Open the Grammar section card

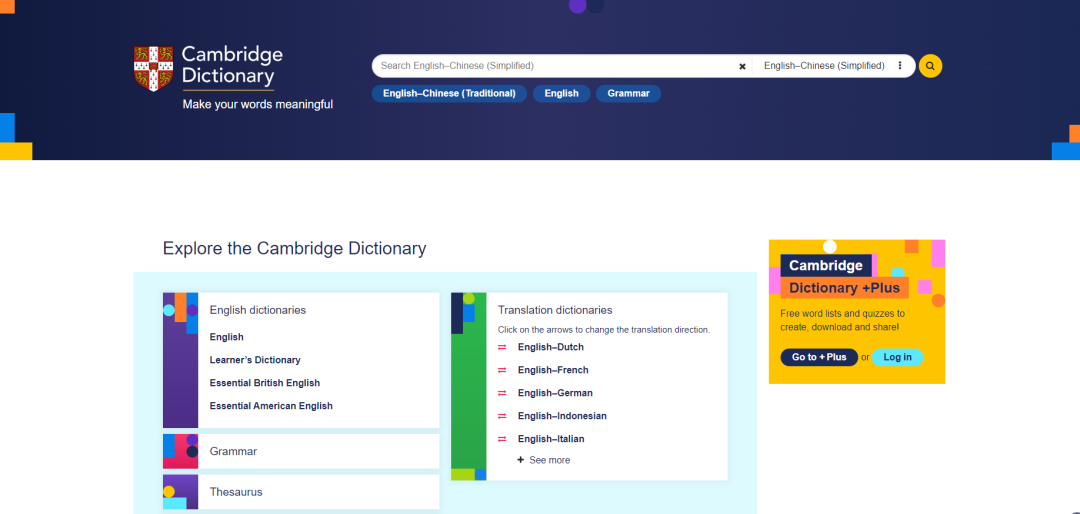pos(301,451)
